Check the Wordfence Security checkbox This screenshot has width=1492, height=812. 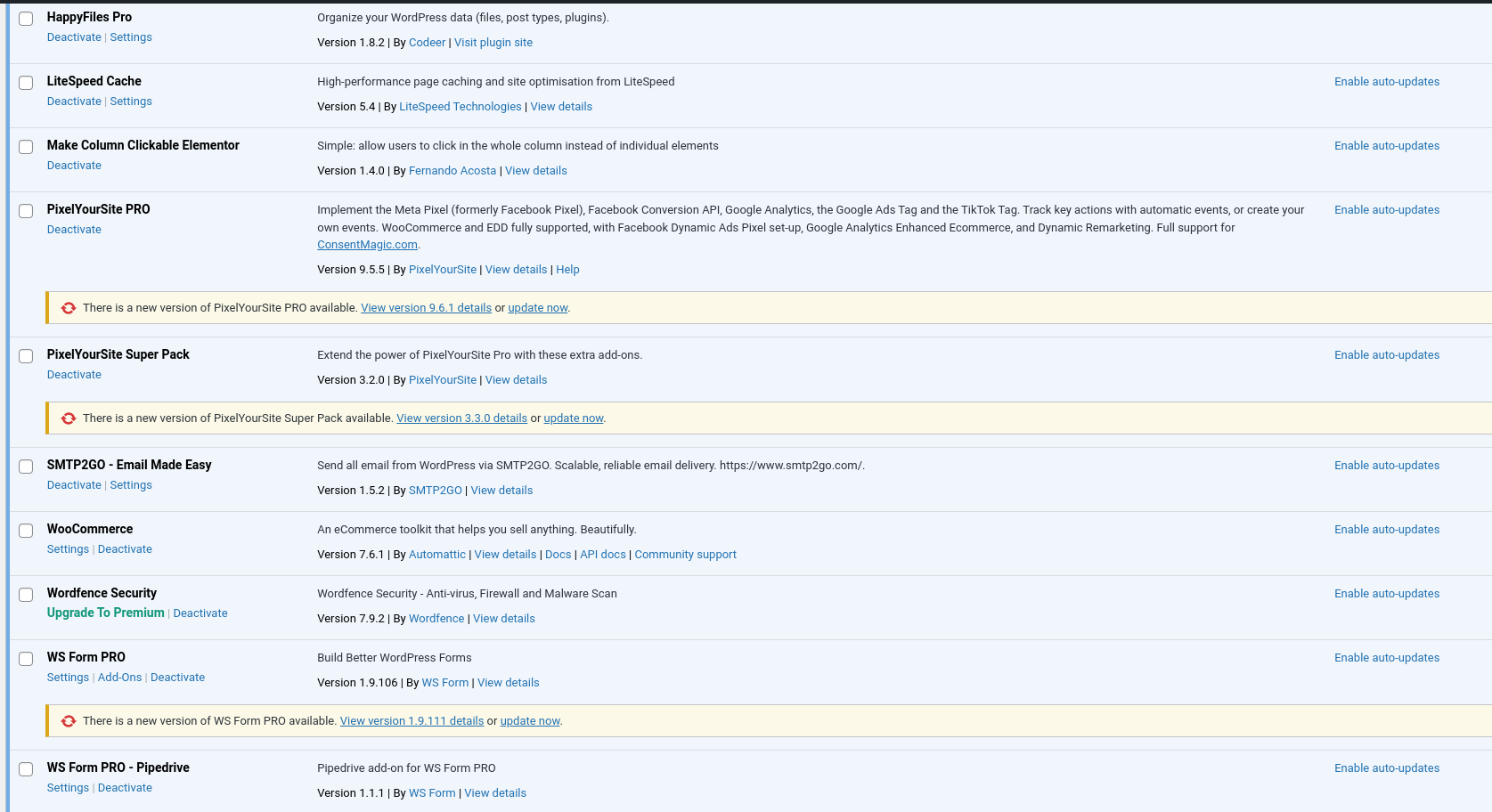[x=27, y=595]
